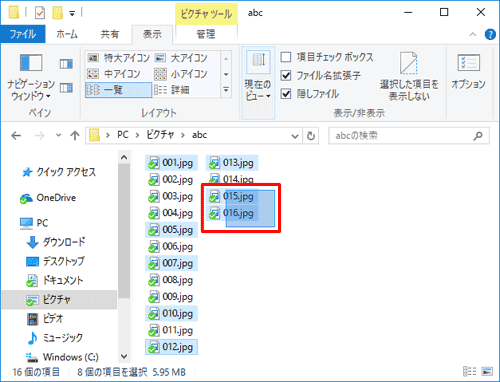
Task: Click 選択した項目を表示しない button
Action: (409, 76)
